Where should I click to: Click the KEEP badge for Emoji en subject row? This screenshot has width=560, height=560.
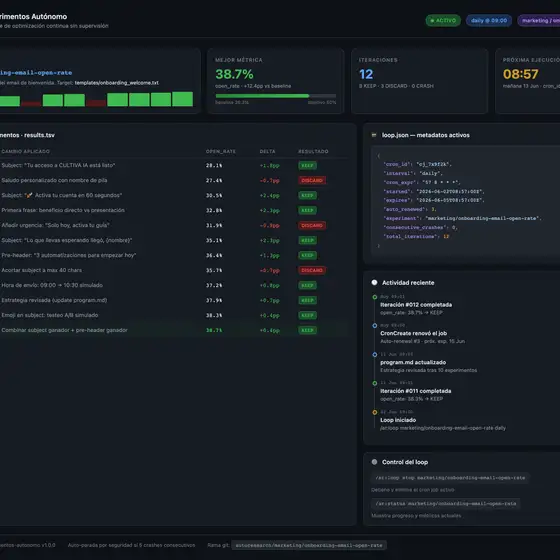pos(307,315)
